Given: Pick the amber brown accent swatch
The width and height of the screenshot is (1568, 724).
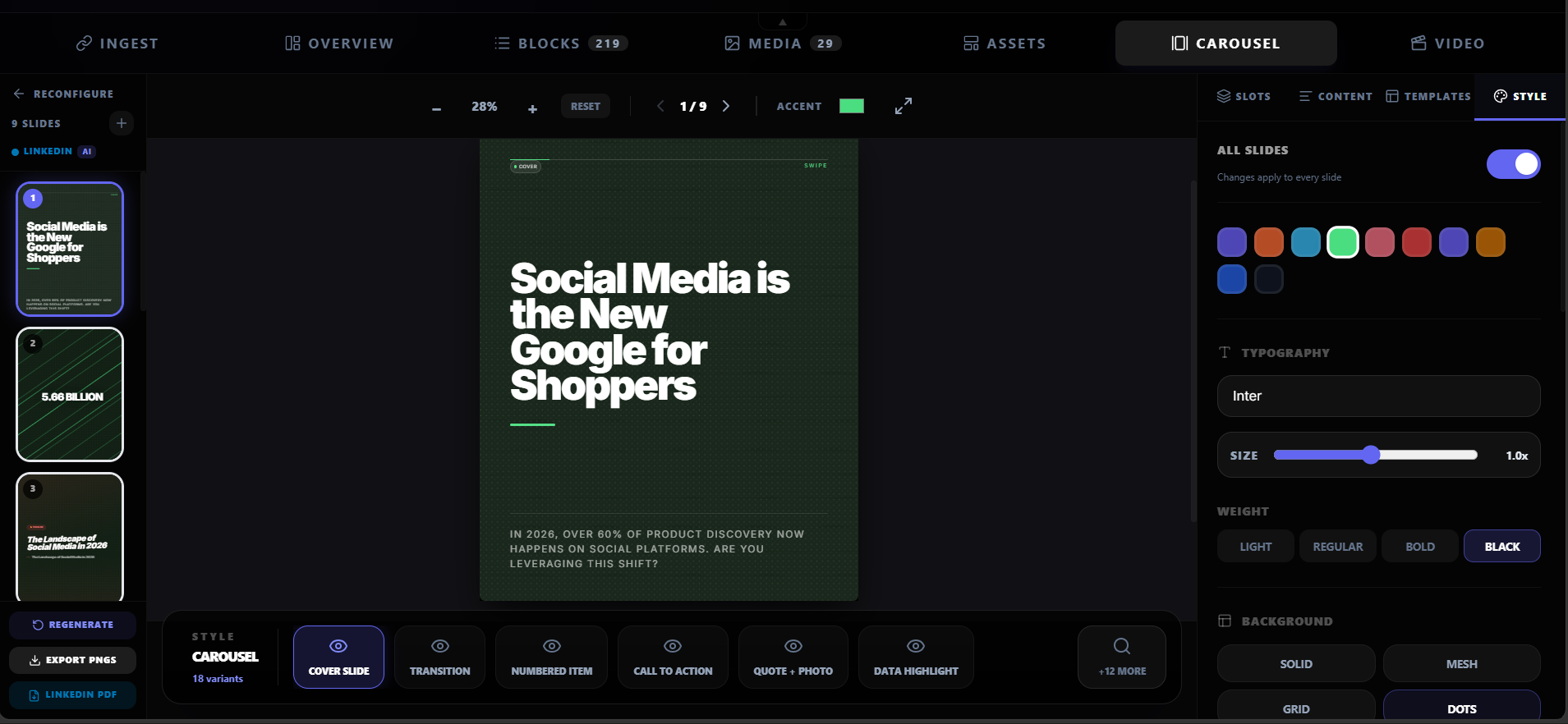Looking at the screenshot, I should coord(1491,242).
